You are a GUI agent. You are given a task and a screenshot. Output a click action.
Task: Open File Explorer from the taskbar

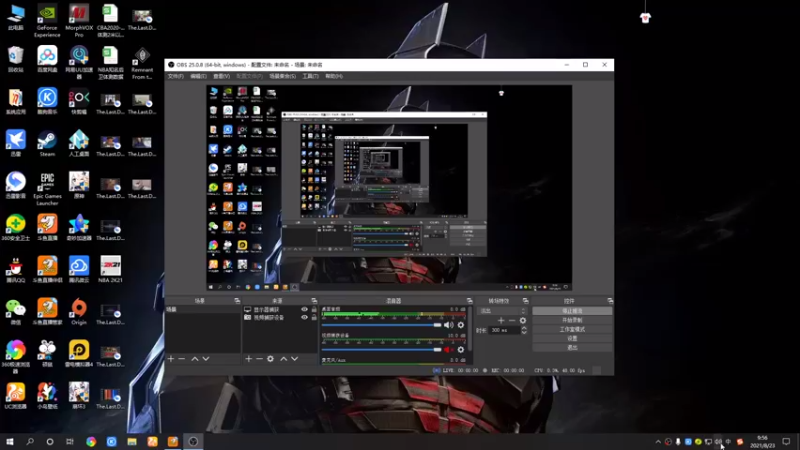[132, 442]
